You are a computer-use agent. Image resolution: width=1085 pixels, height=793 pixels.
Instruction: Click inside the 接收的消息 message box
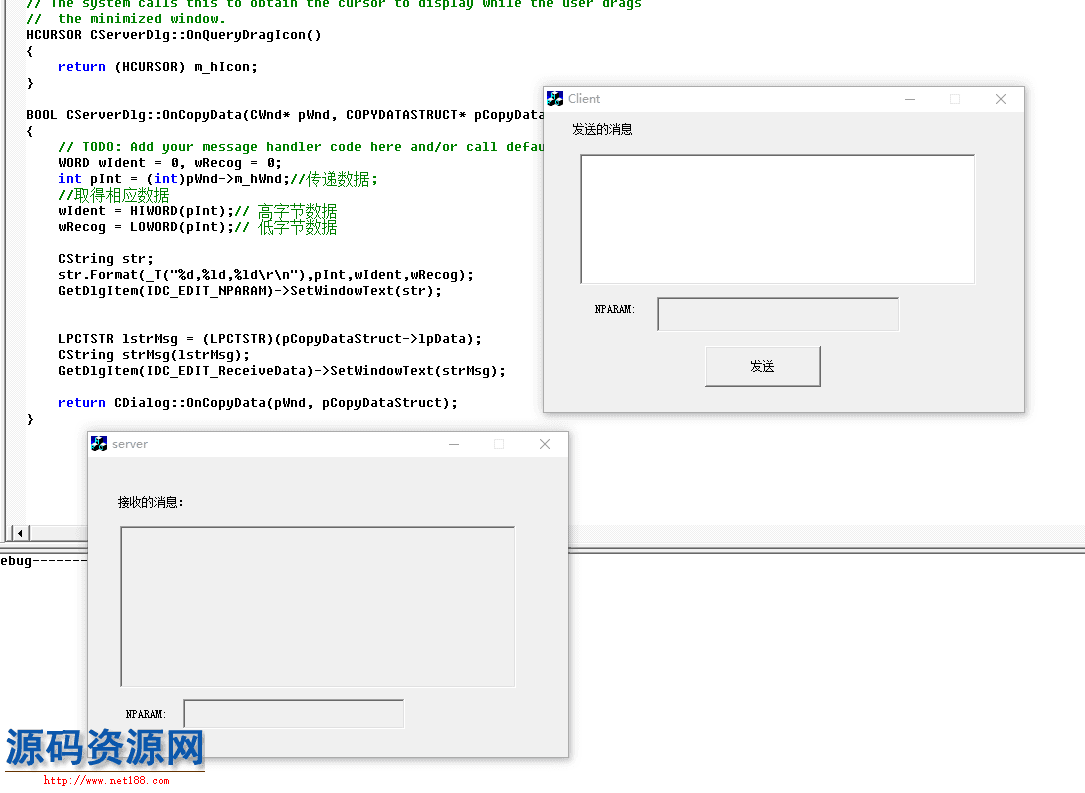[317, 605]
